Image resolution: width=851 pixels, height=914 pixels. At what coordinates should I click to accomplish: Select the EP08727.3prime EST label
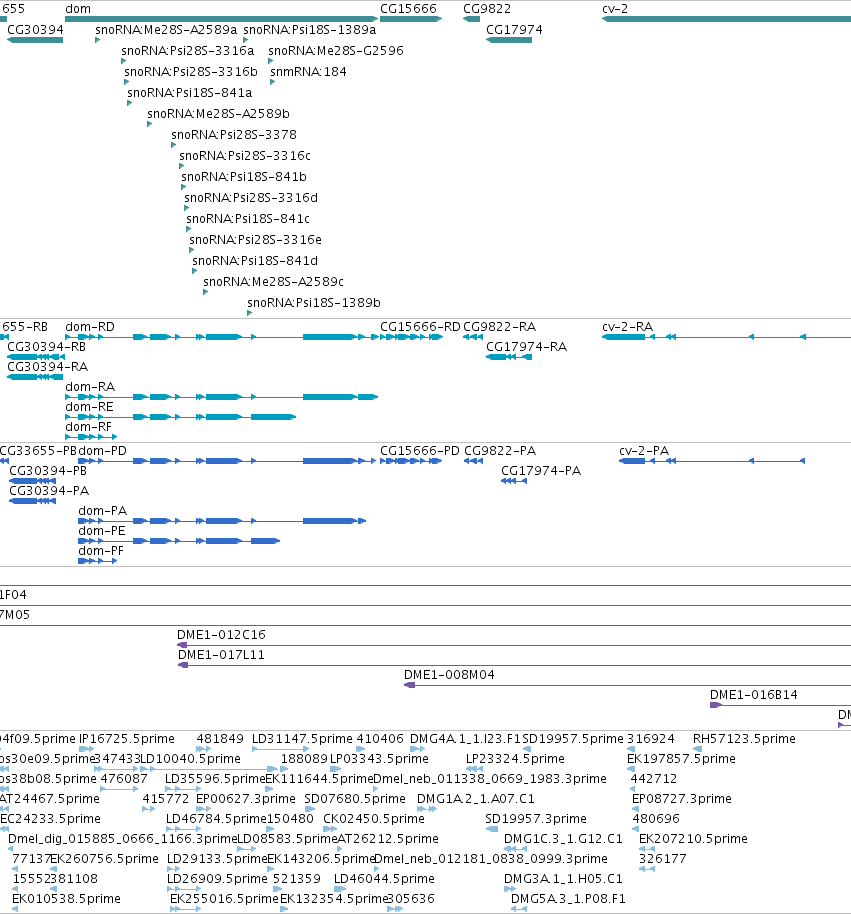[x=682, y=799]
